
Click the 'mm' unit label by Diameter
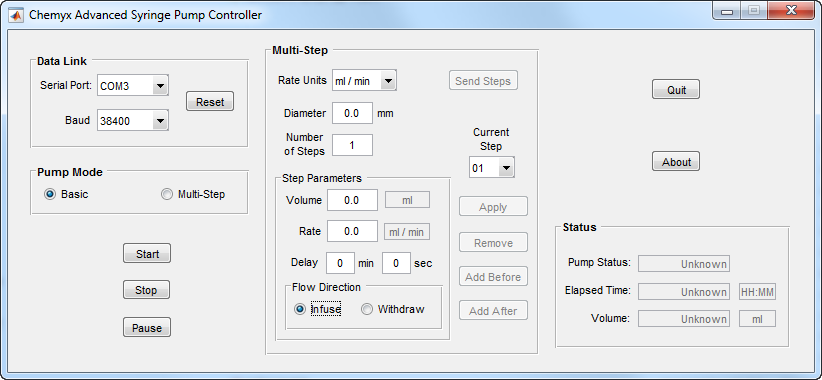tap(385, 113)
